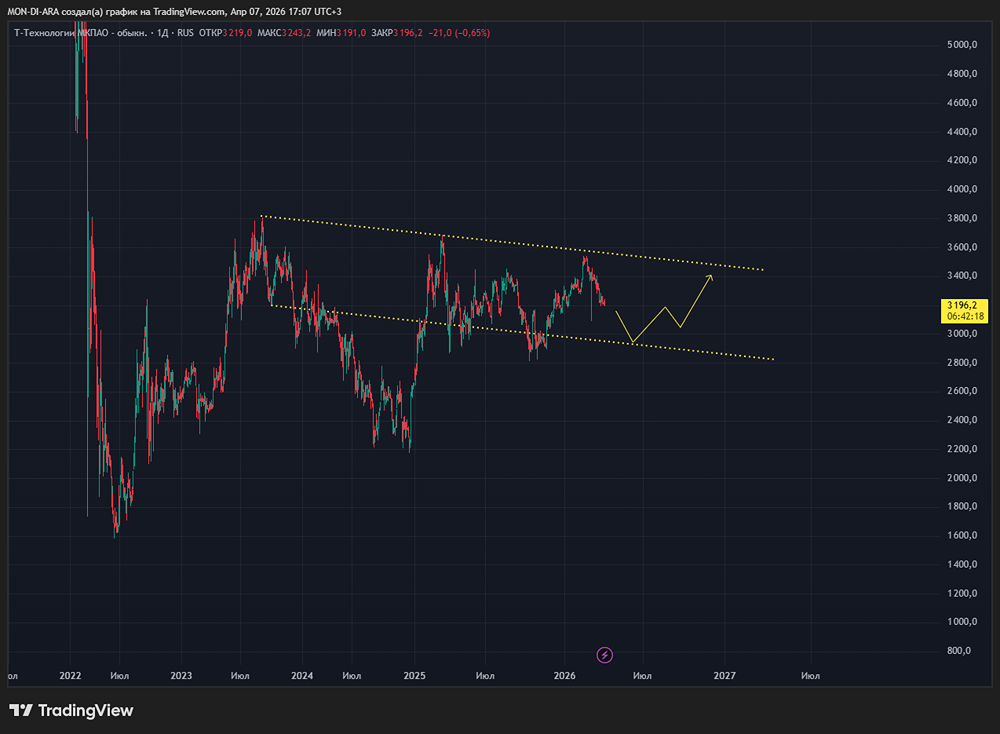Click the 1800,0 price axis label
The height and width of the screenshot is (734, 1000).
click(x=962, y=506)
